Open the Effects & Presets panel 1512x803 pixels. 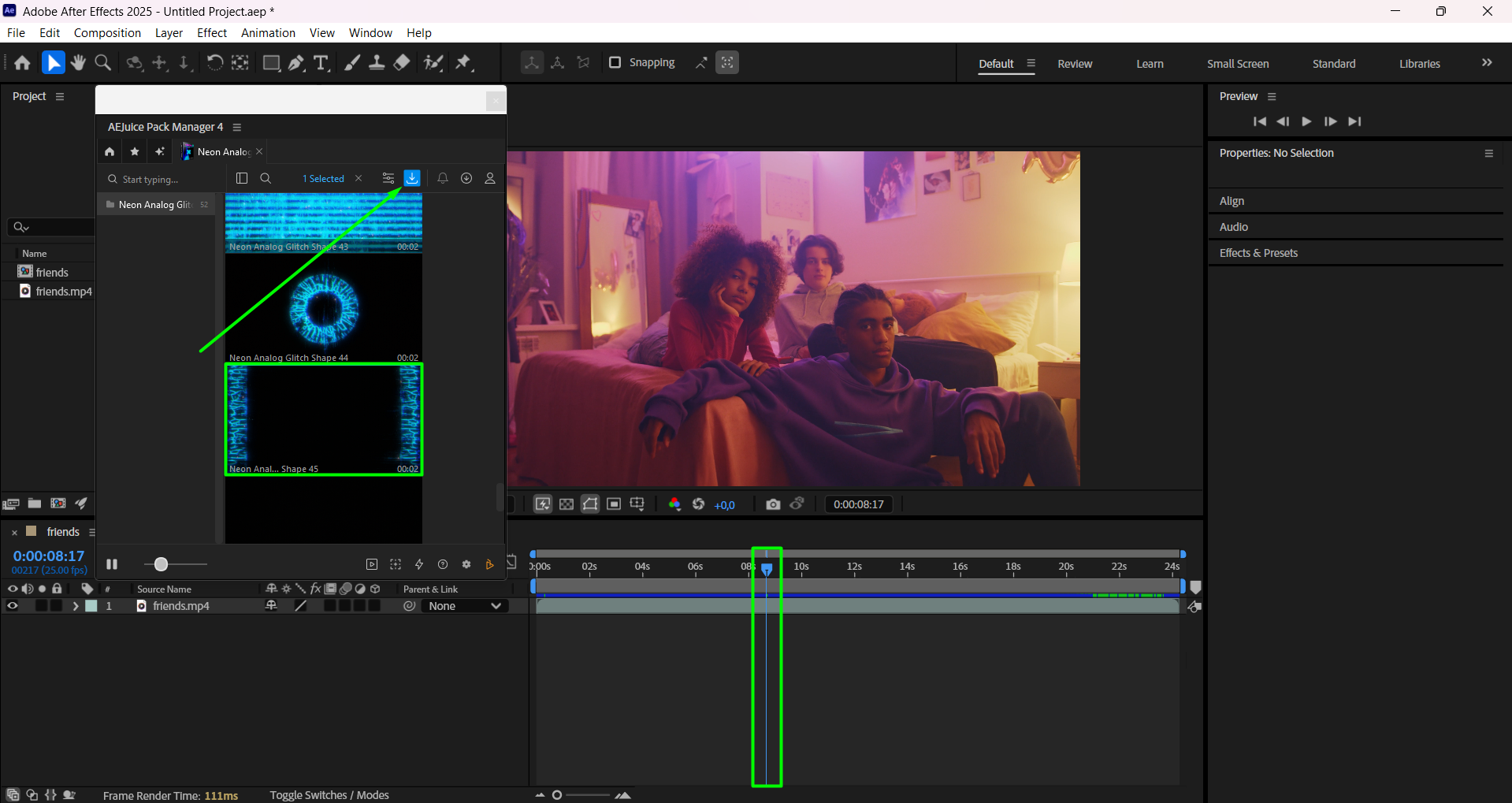point(1258,253)
